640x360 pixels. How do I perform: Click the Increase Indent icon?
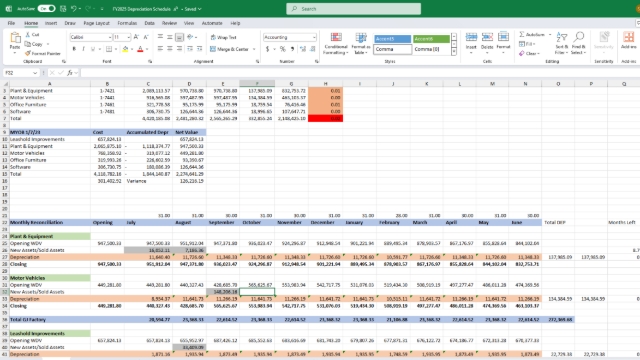pyautogui.click(x=200, y=49)
